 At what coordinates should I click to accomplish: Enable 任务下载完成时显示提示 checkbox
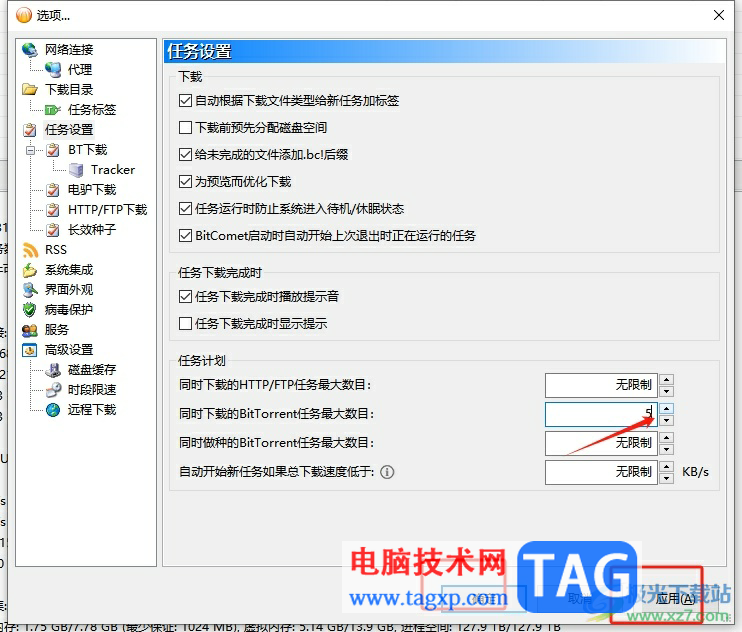(185, 324)
